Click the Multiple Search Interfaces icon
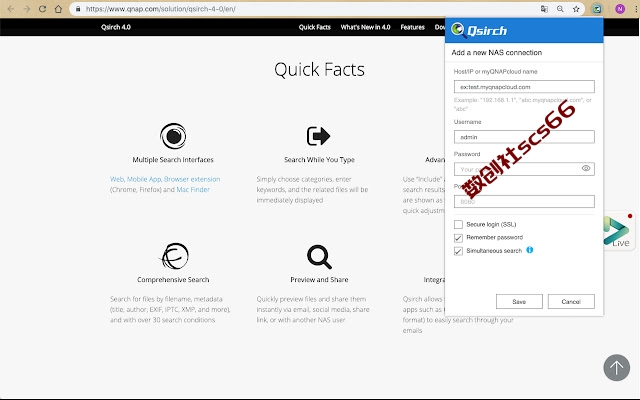Screen dimensions: 640x400 [173, 136]
